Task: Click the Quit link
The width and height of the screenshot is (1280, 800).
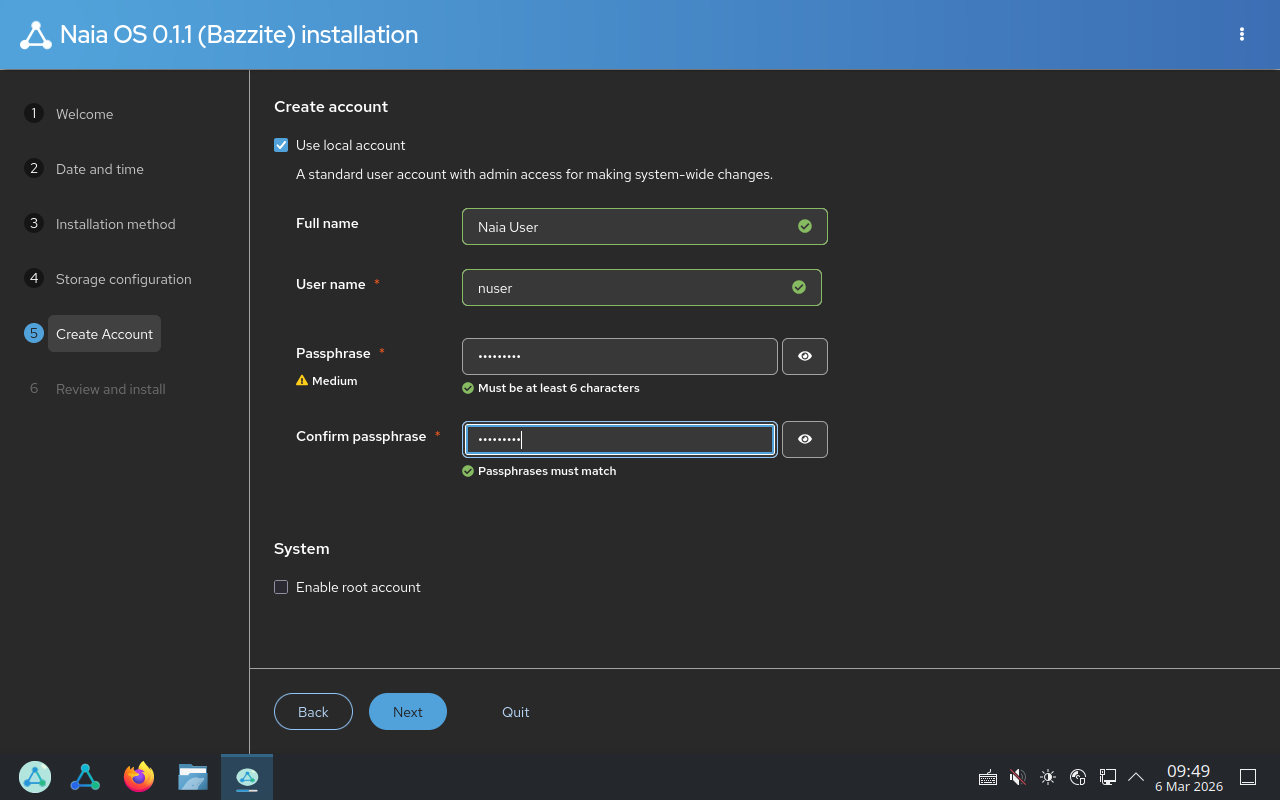Action: pos(515,712)
